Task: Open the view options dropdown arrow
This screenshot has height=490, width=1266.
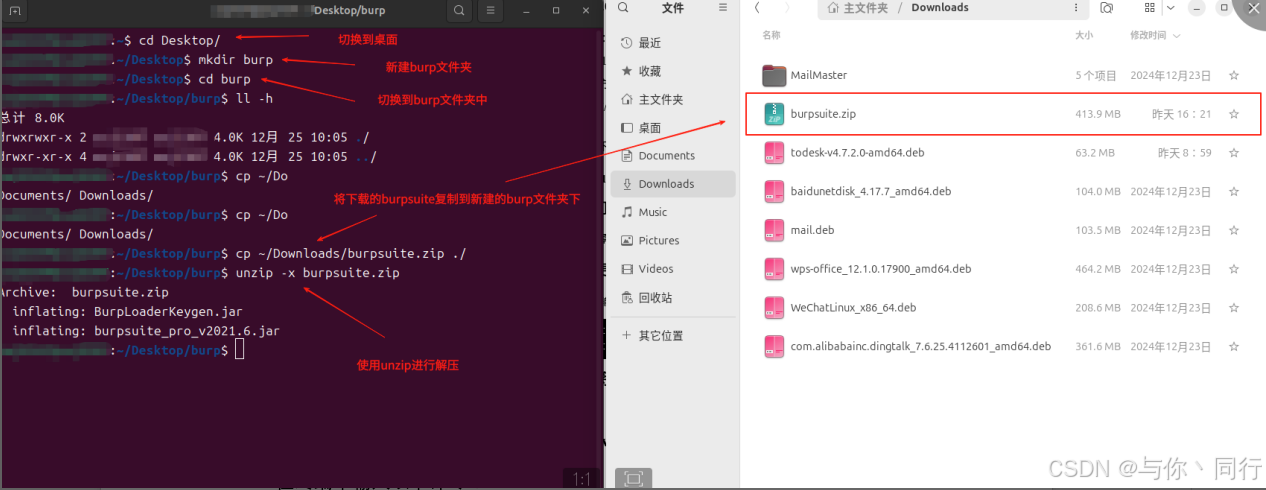Action: 1171,7
